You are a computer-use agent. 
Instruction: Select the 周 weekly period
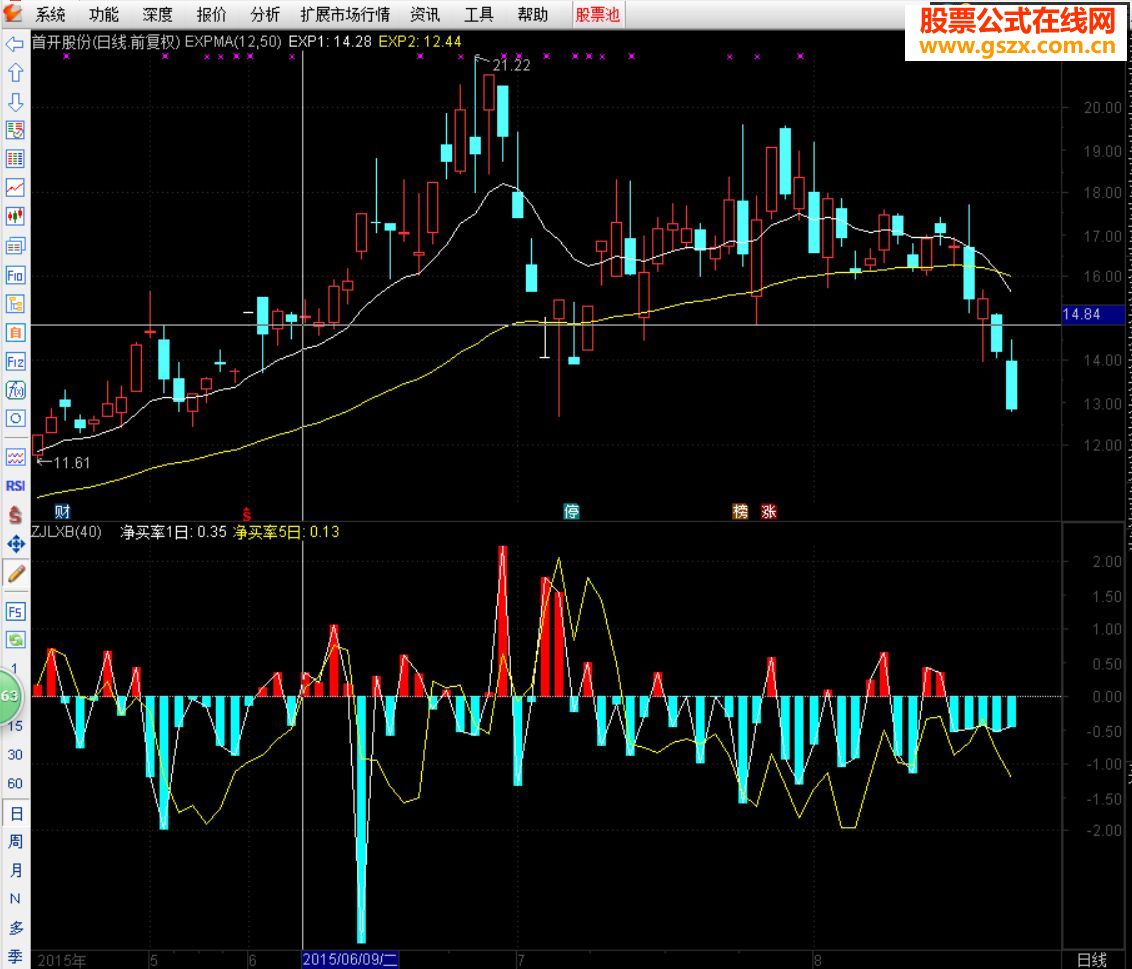(15, 842)
